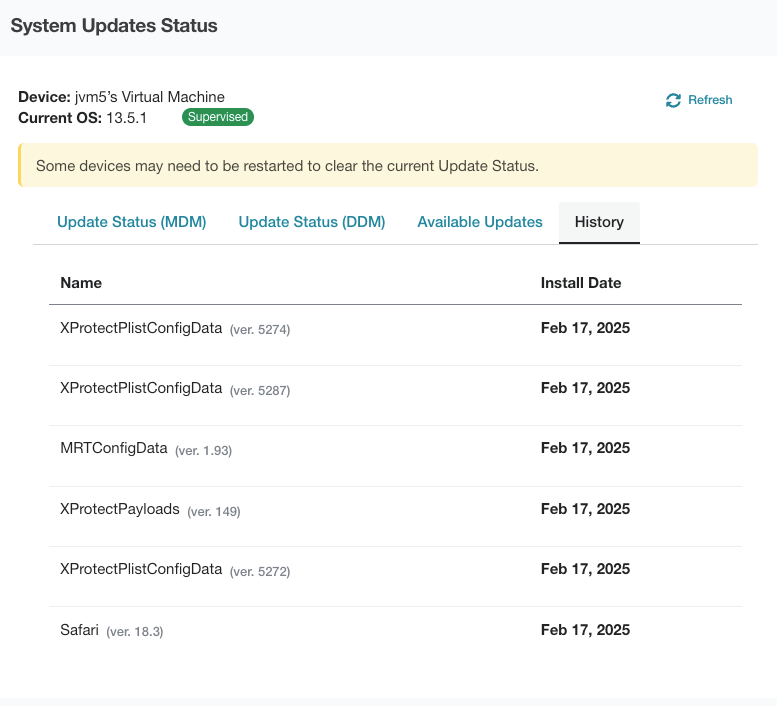Viewport: 777px width, 706px height.
Task: Select the Safari ver. 18.3 row
Action: click(x=395, y=637)
